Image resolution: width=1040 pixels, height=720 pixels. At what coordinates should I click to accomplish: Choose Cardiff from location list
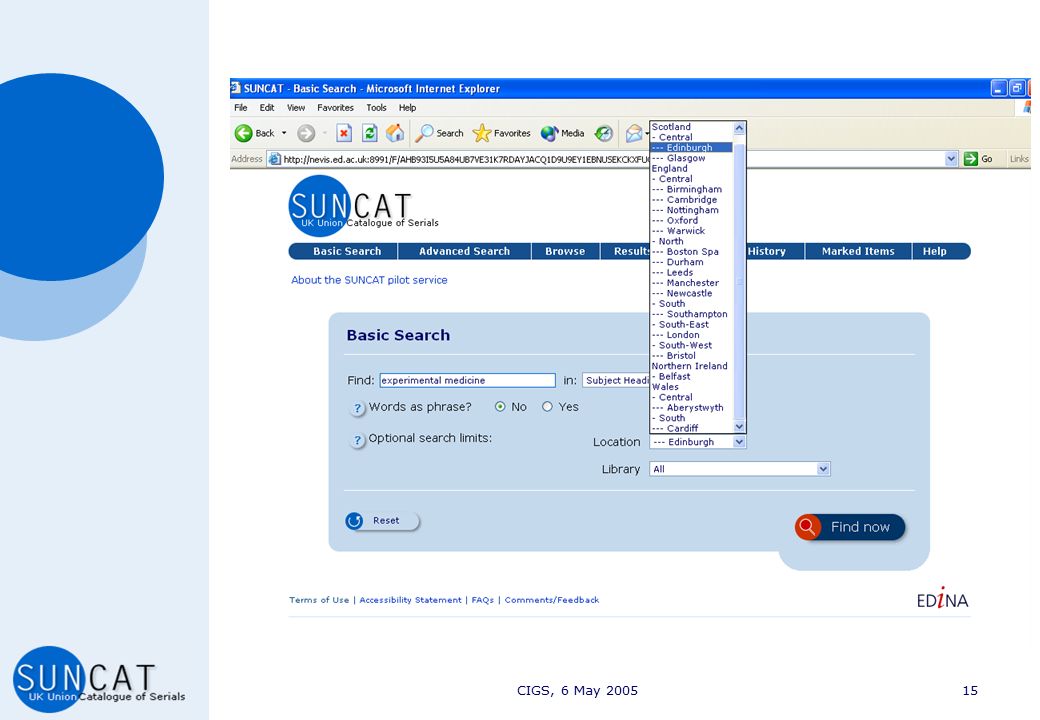pyautogui.click(x=682, y=428)
